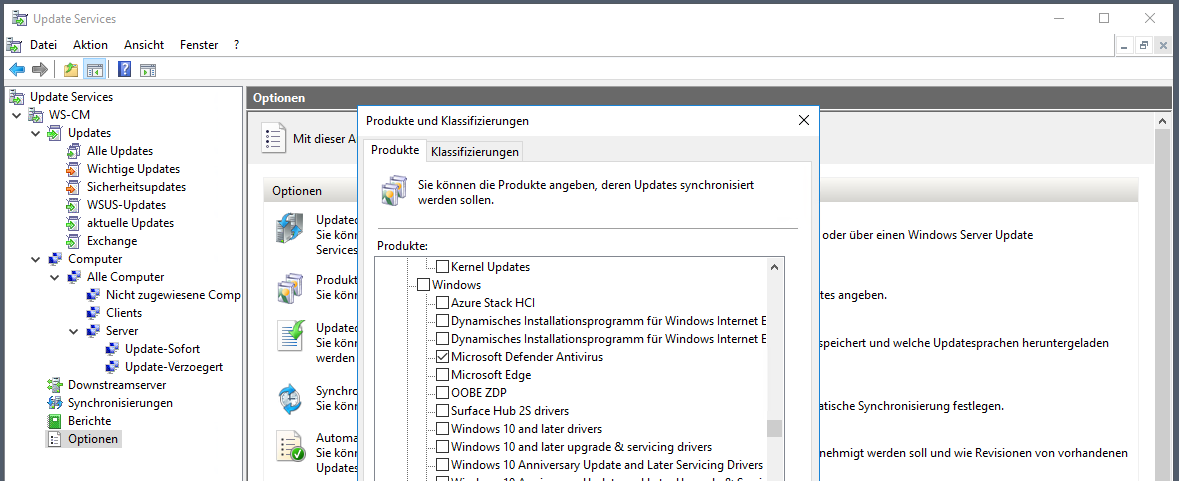Uncheck Microsoft Defender Antivirus checkbox
The height and width of the screenshot is (481, 1179).
(442, 357)
